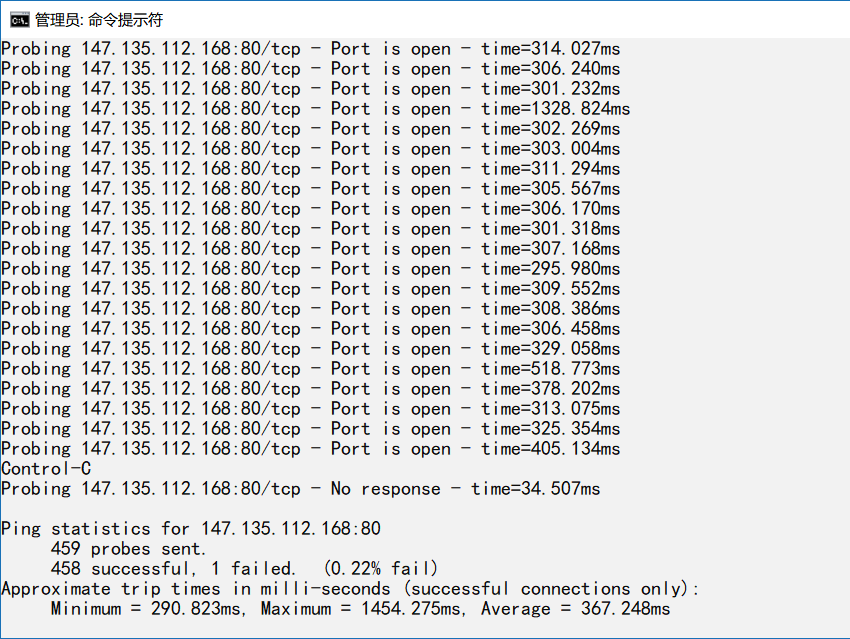The image size is (850, 639).
Task: Click the probe line showing time=378.202ms
Action: (x=310, y=389)
